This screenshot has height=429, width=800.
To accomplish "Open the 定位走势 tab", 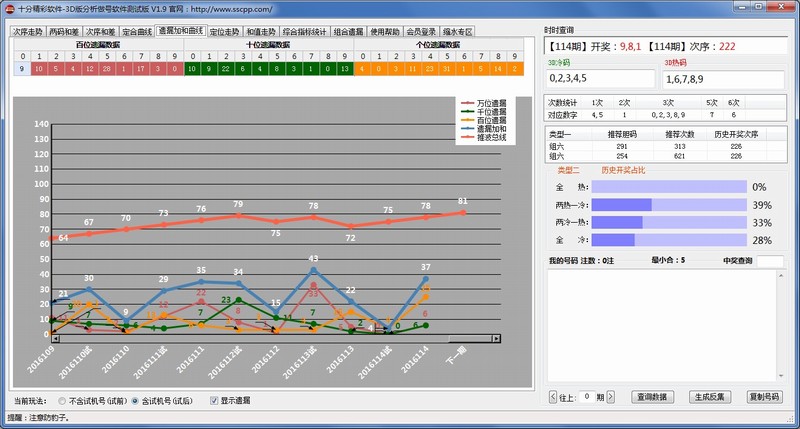I will pos(226,31).
